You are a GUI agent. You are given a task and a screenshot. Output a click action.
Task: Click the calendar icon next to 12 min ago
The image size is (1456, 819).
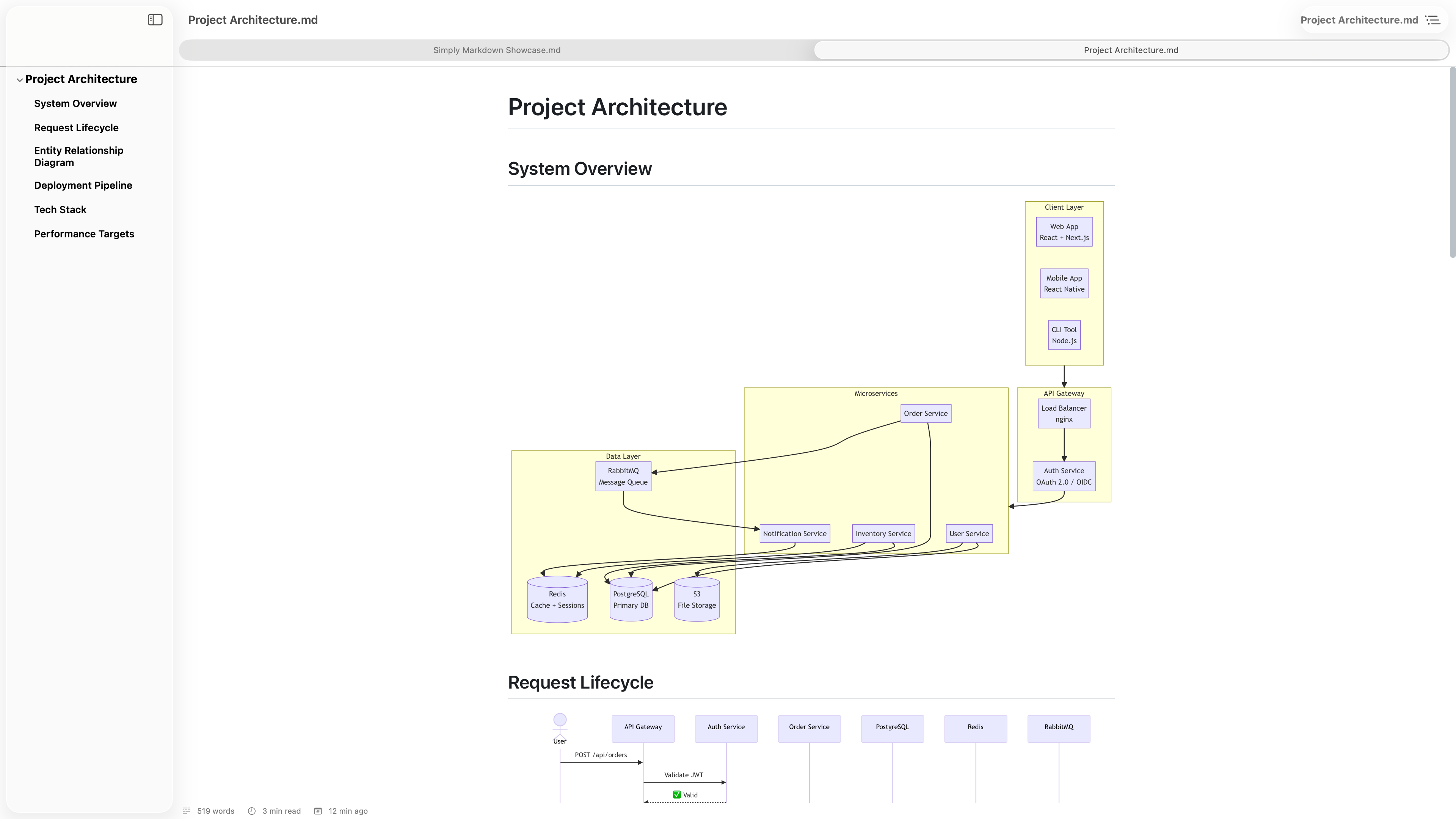(318, 811)
